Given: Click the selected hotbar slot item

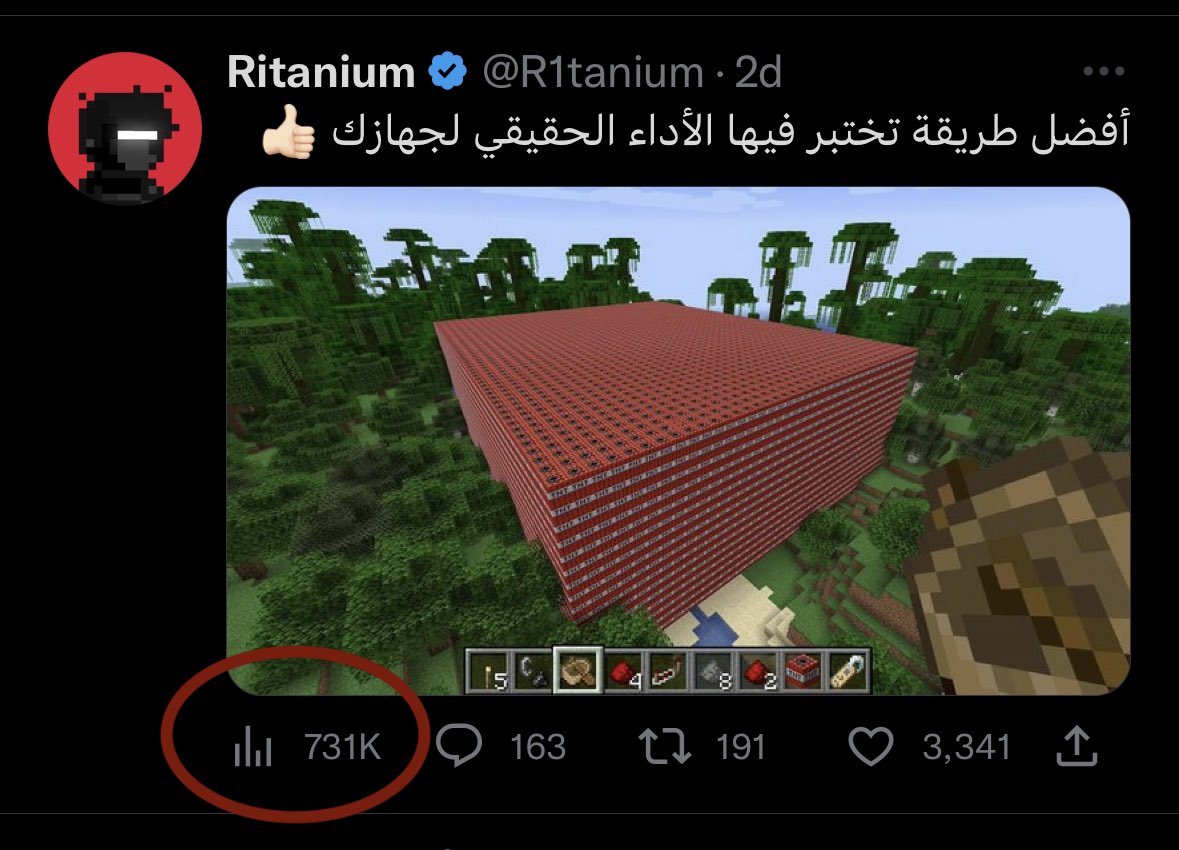Looking at the screenshot, I should (577, 670).
